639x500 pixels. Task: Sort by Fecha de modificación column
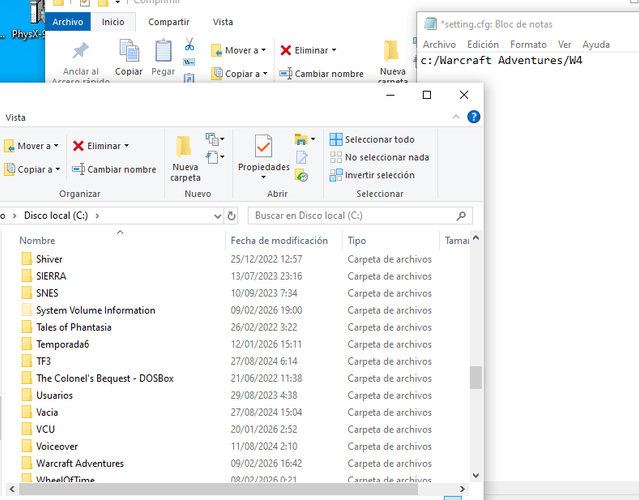click(279, 240)
